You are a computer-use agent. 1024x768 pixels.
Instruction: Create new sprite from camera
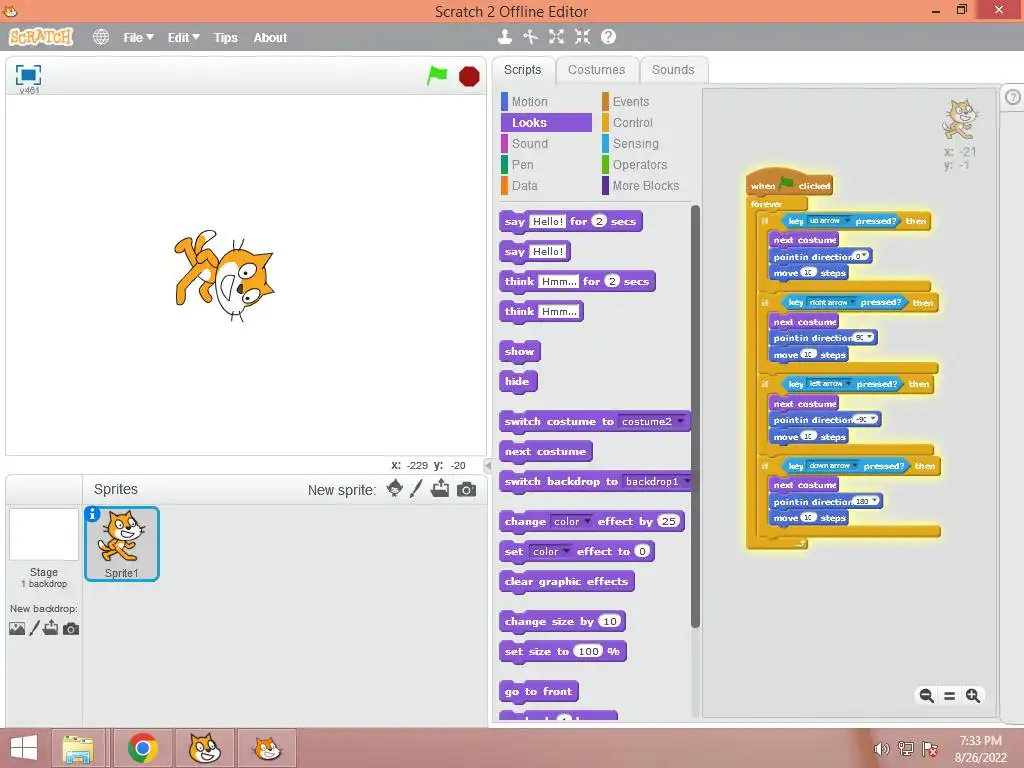click(466, 489)
